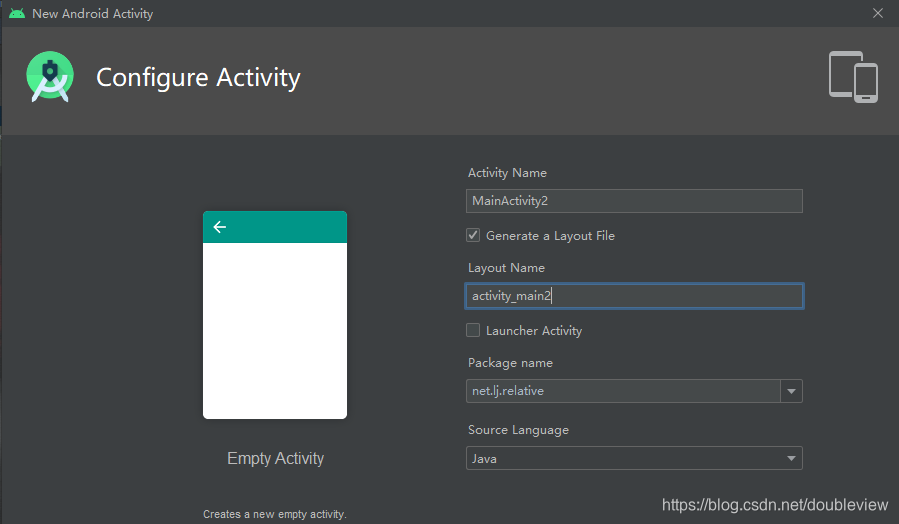This screenshot has height=524, width=899.
Task: Click the New Android Activity window title
Action: coord(92,13)
